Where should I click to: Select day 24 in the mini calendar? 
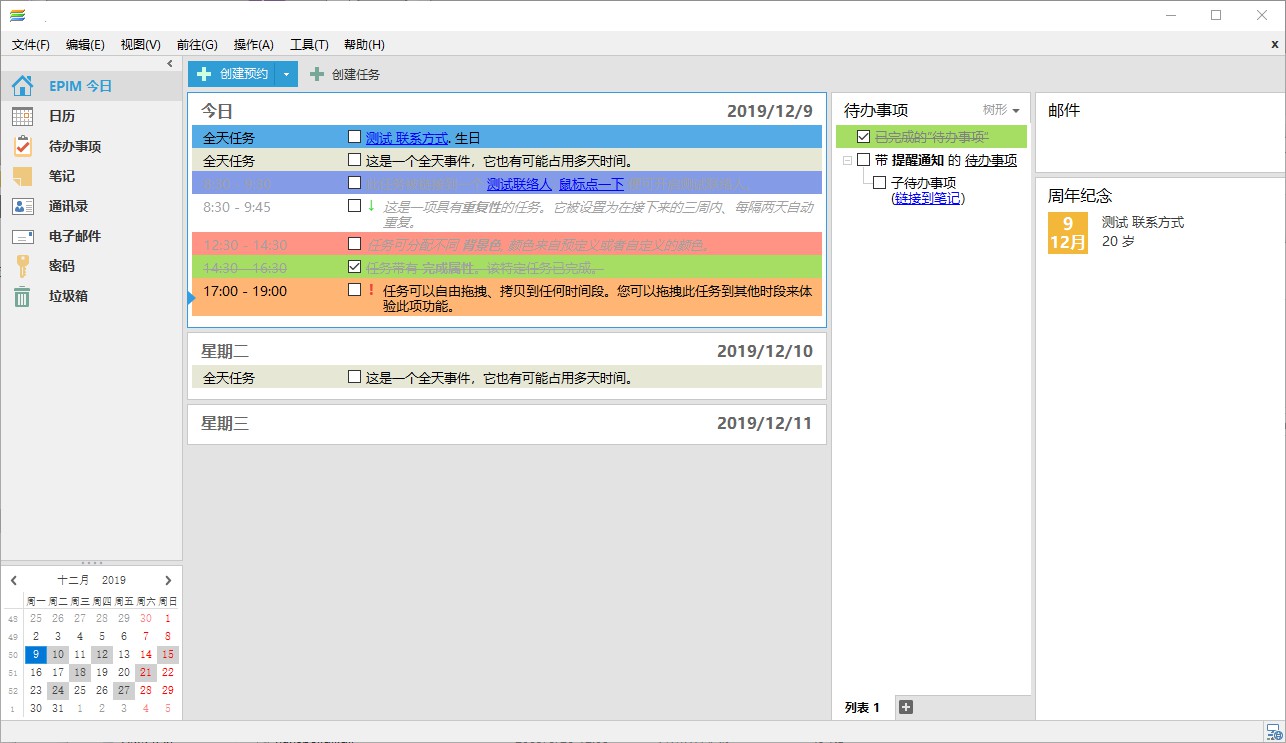coord(58,690)
